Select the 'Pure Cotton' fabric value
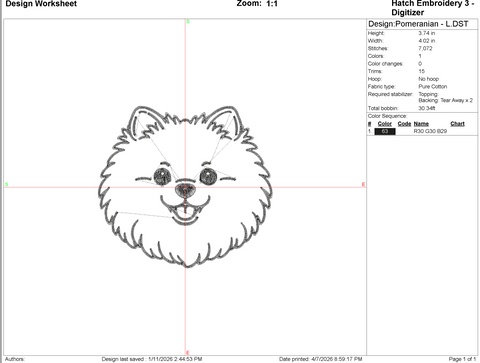The image size is (480, 363). [433, 87]
